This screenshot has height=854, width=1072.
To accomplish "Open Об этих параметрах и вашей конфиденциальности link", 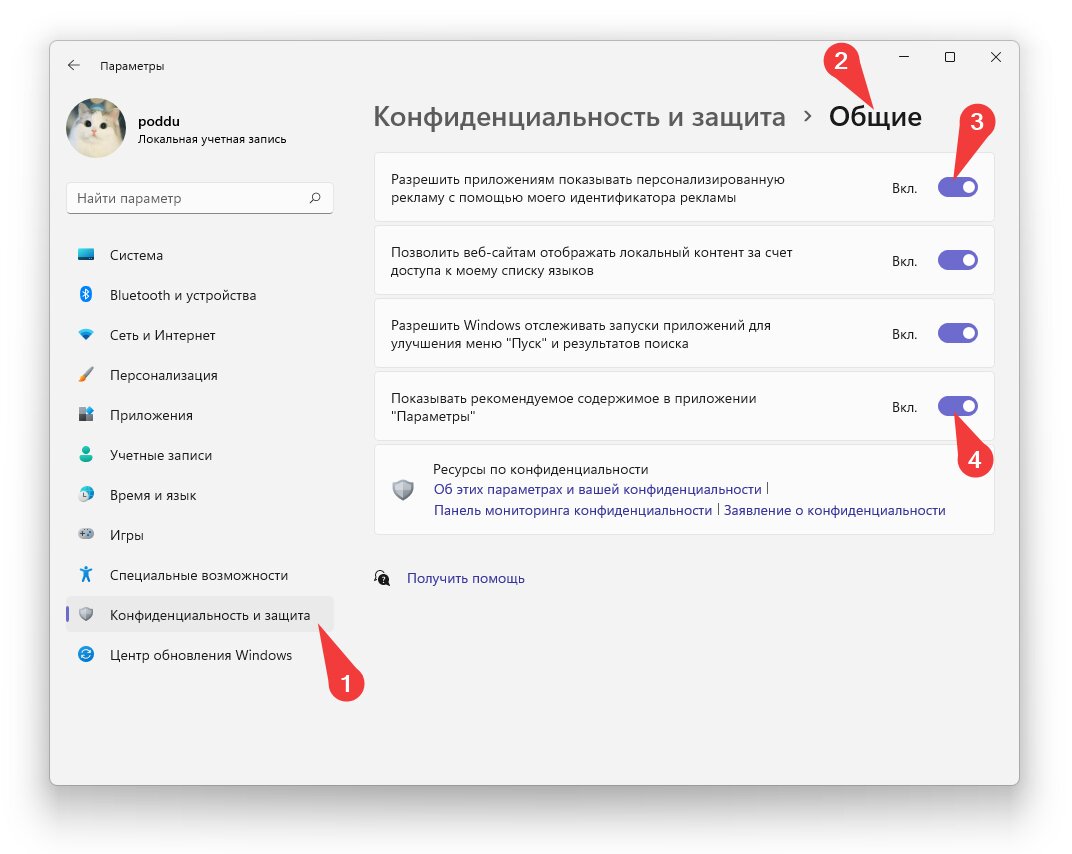I will [598, 490].
